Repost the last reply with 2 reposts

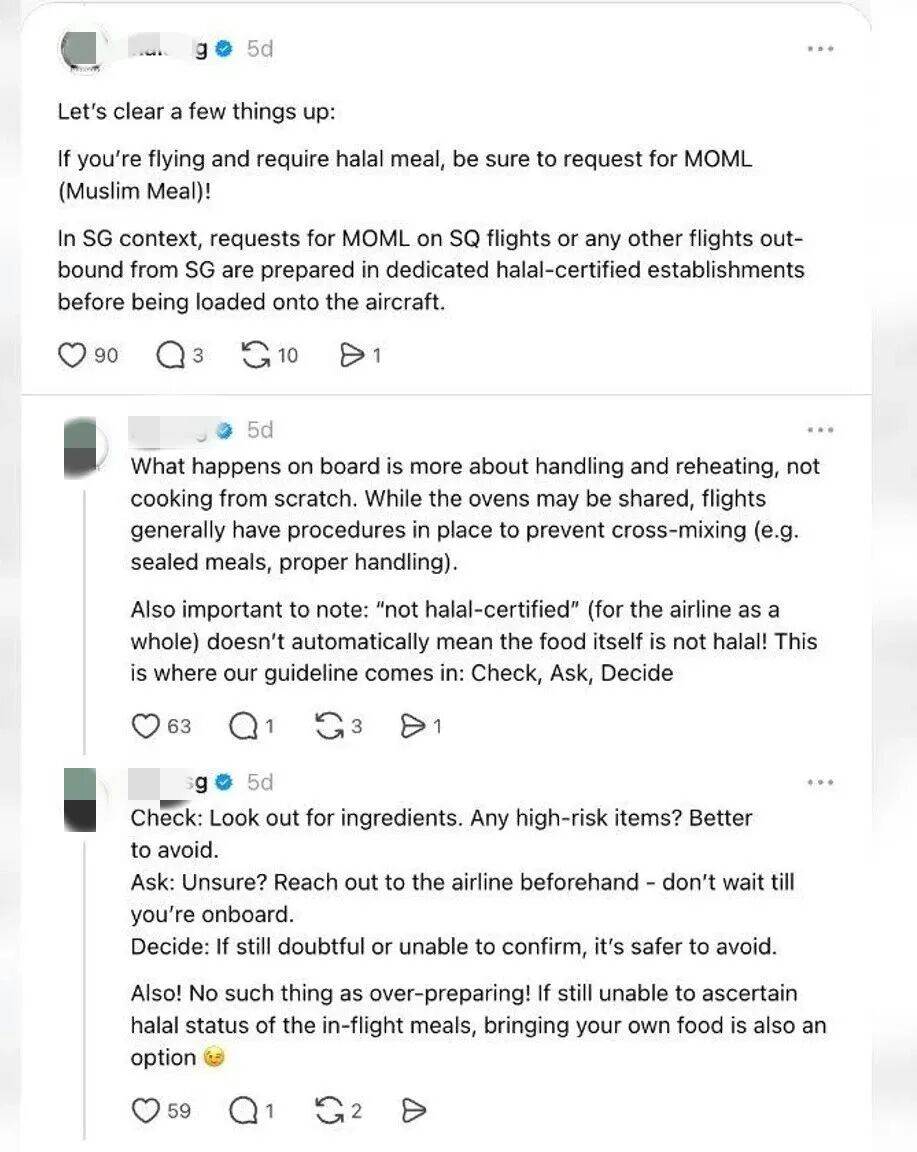click(x=329, y=1110)
